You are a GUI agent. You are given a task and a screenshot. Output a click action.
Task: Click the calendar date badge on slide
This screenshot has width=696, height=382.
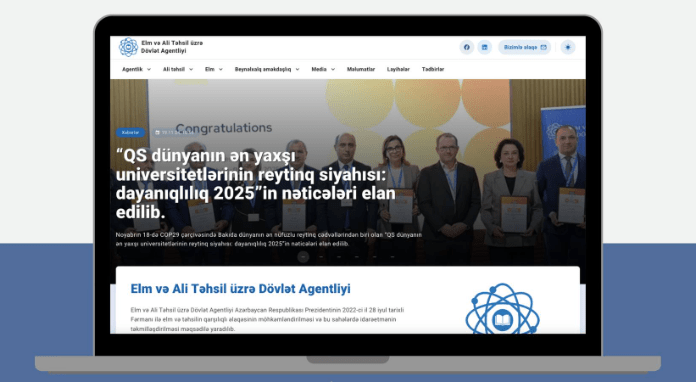(x=174, y=132)
